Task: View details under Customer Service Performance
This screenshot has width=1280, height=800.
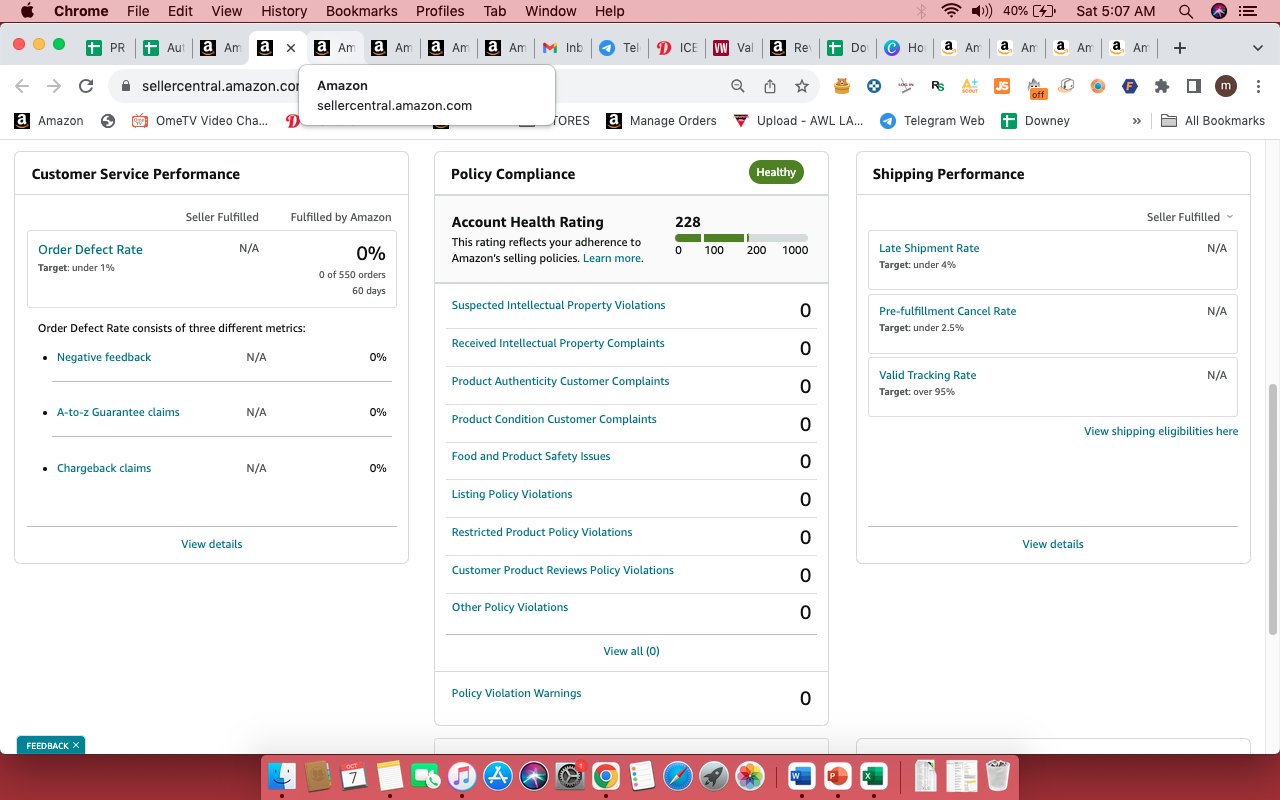Action: click(211, 544)
